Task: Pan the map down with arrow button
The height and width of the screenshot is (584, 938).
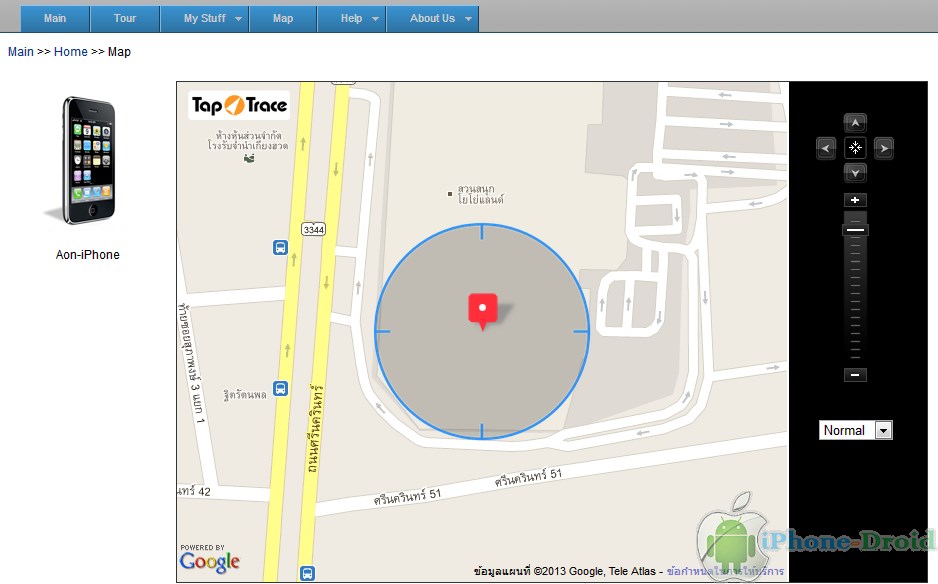Action: (855, 174)
